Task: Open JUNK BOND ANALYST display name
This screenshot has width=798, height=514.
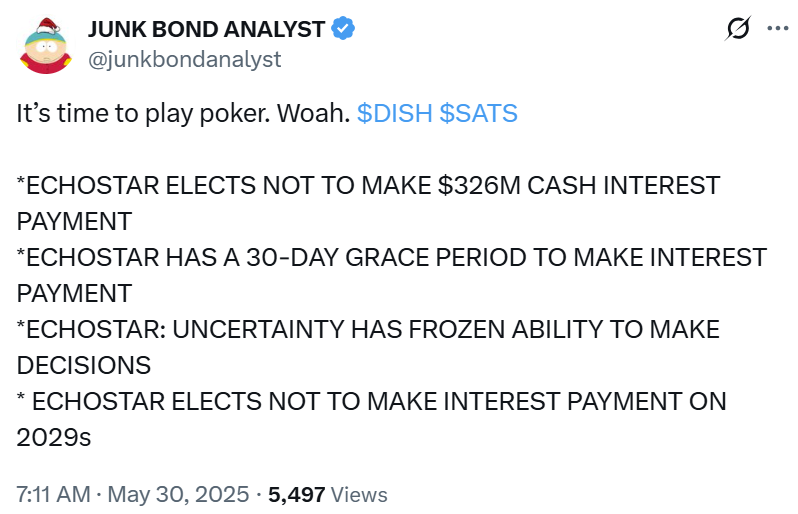Action: click(x=207, y=29)
